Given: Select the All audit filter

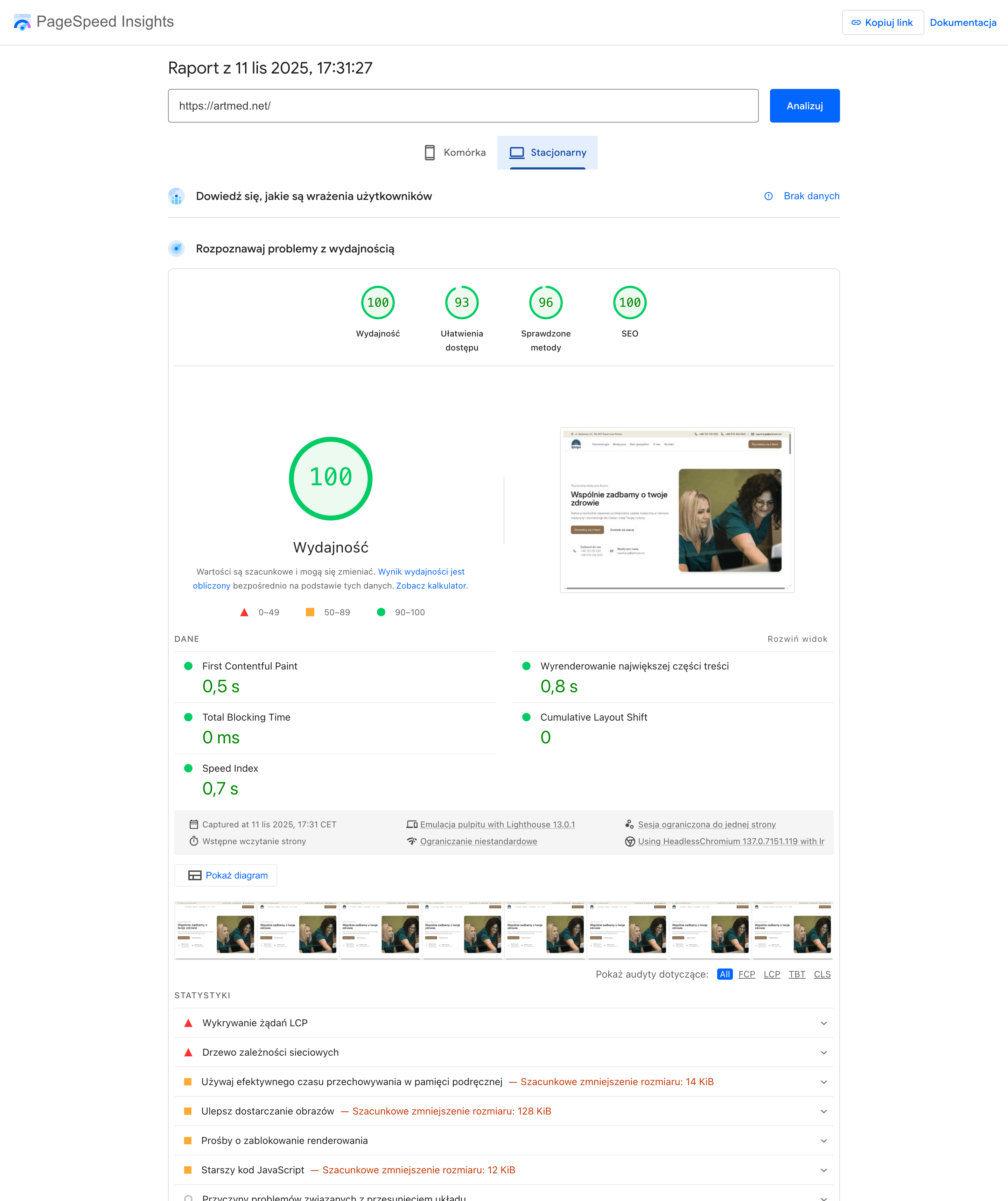Looking at the screenshot, I should tap(724, 974).
